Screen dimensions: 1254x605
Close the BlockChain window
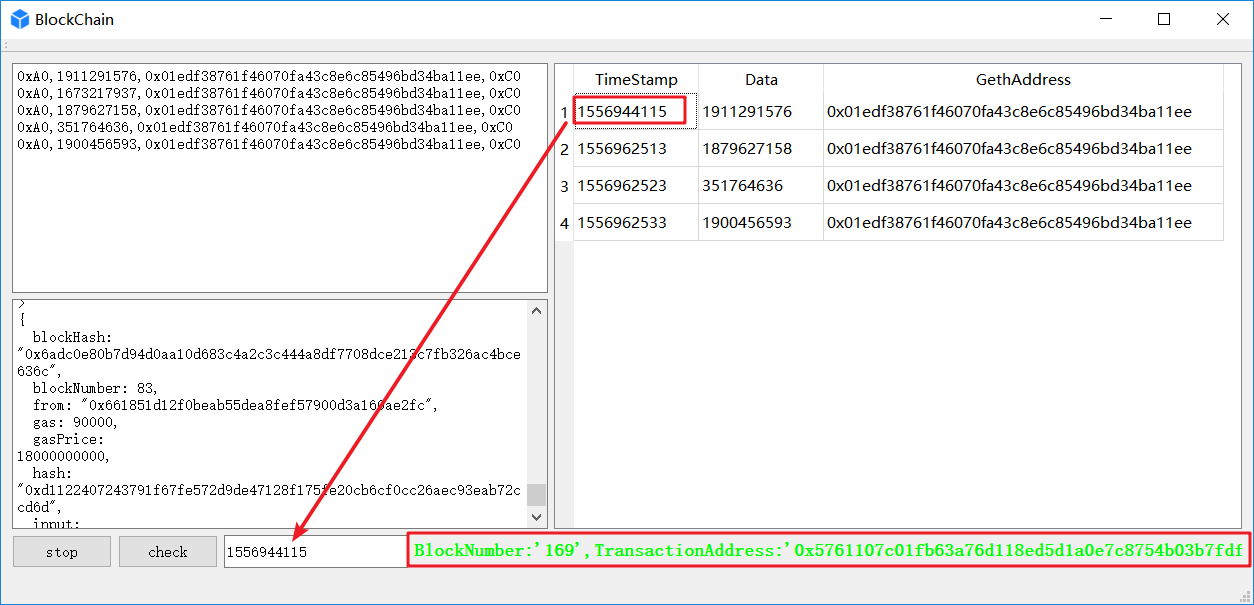1222,19
